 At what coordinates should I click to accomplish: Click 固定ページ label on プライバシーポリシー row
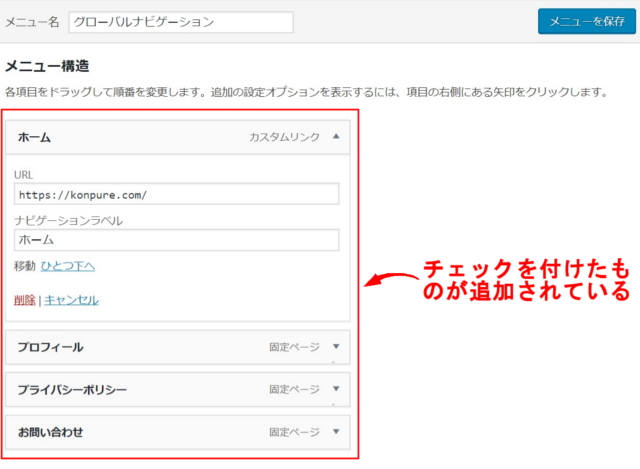click(294, 389)
